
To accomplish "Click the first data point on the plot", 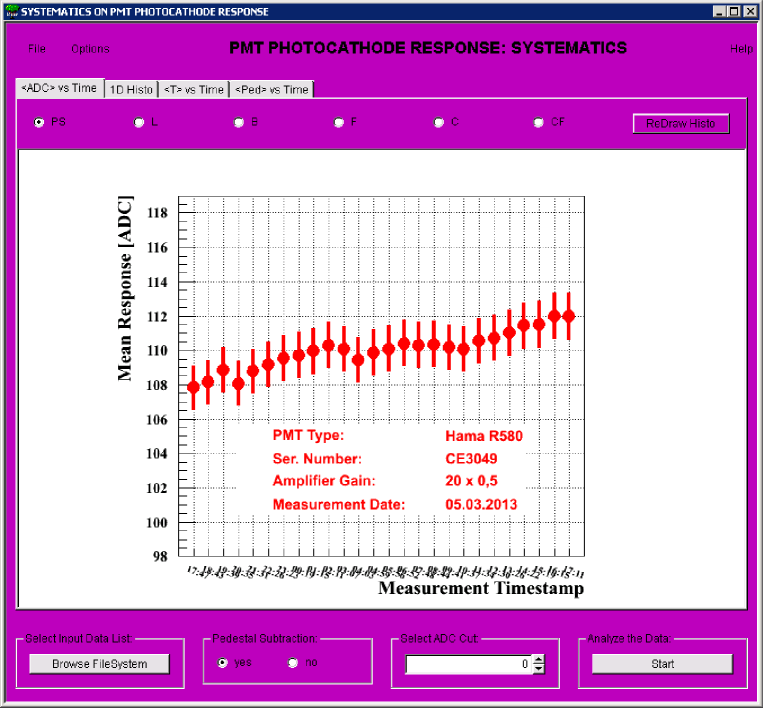I will [193, 387].
